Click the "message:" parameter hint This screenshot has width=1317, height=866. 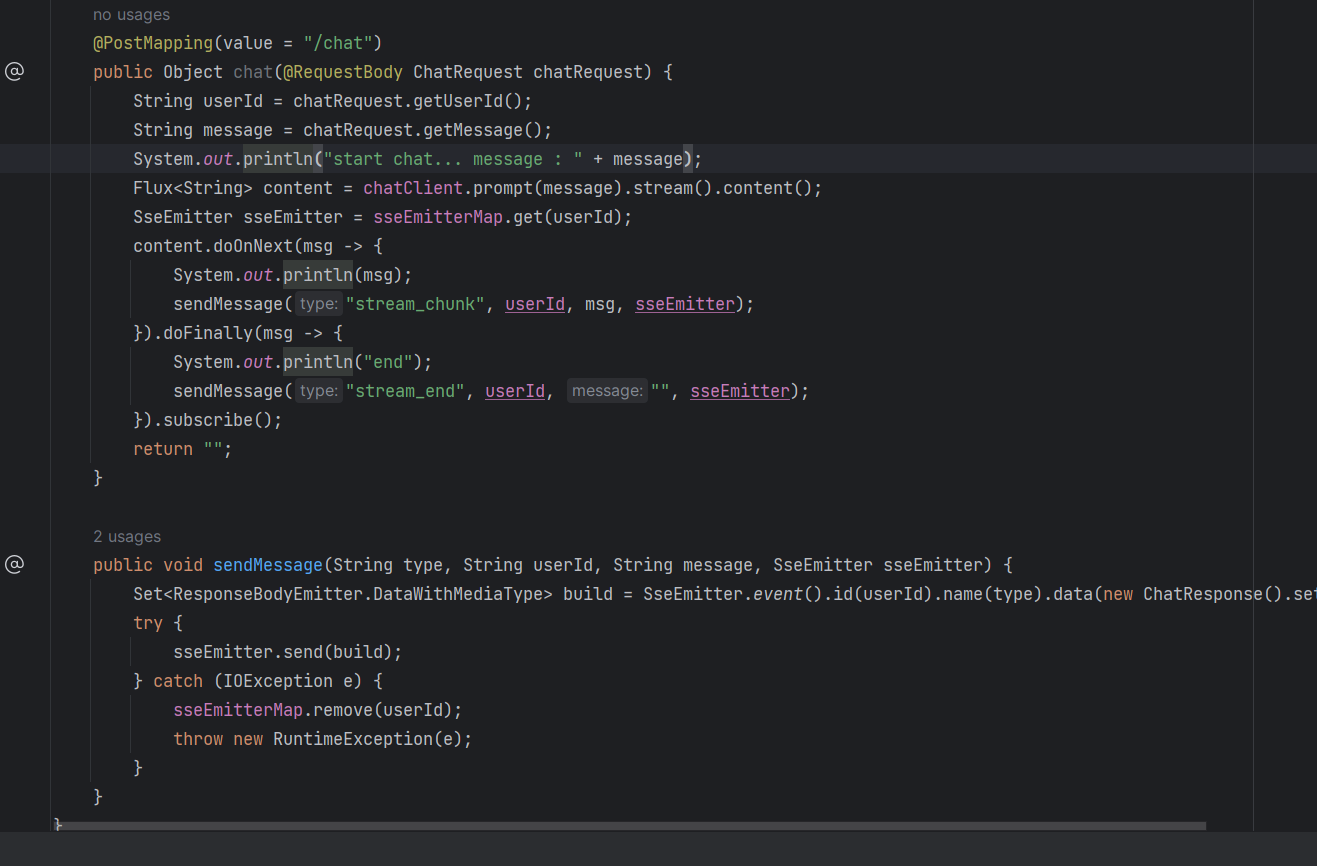click(x=607, y=391)
